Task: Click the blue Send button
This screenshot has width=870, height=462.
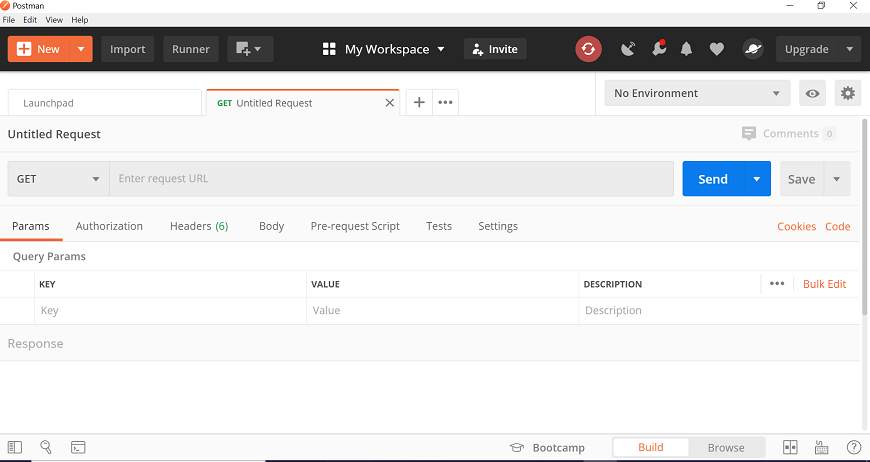Action: point(712,179)
